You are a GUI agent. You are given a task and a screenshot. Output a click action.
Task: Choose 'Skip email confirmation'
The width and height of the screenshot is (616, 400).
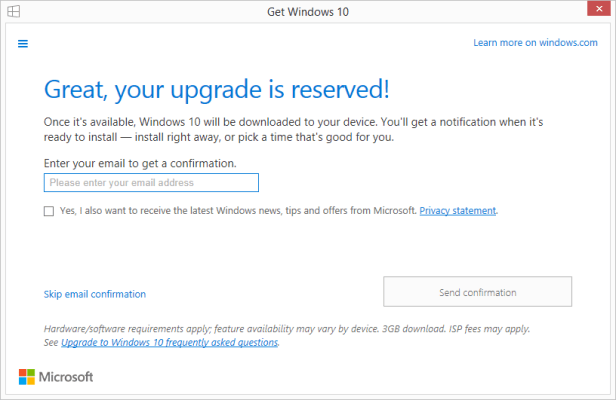click(x=95, y=294)
